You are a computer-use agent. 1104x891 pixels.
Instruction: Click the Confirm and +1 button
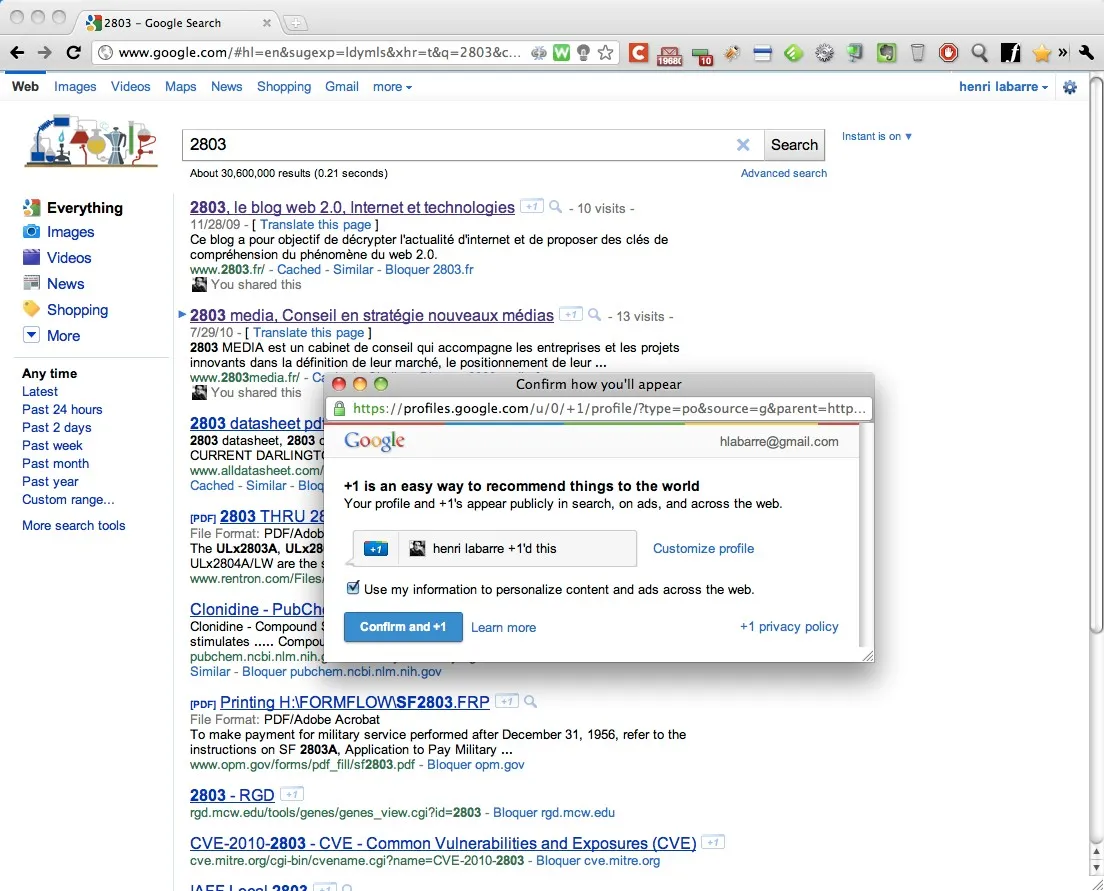[403, 627]
